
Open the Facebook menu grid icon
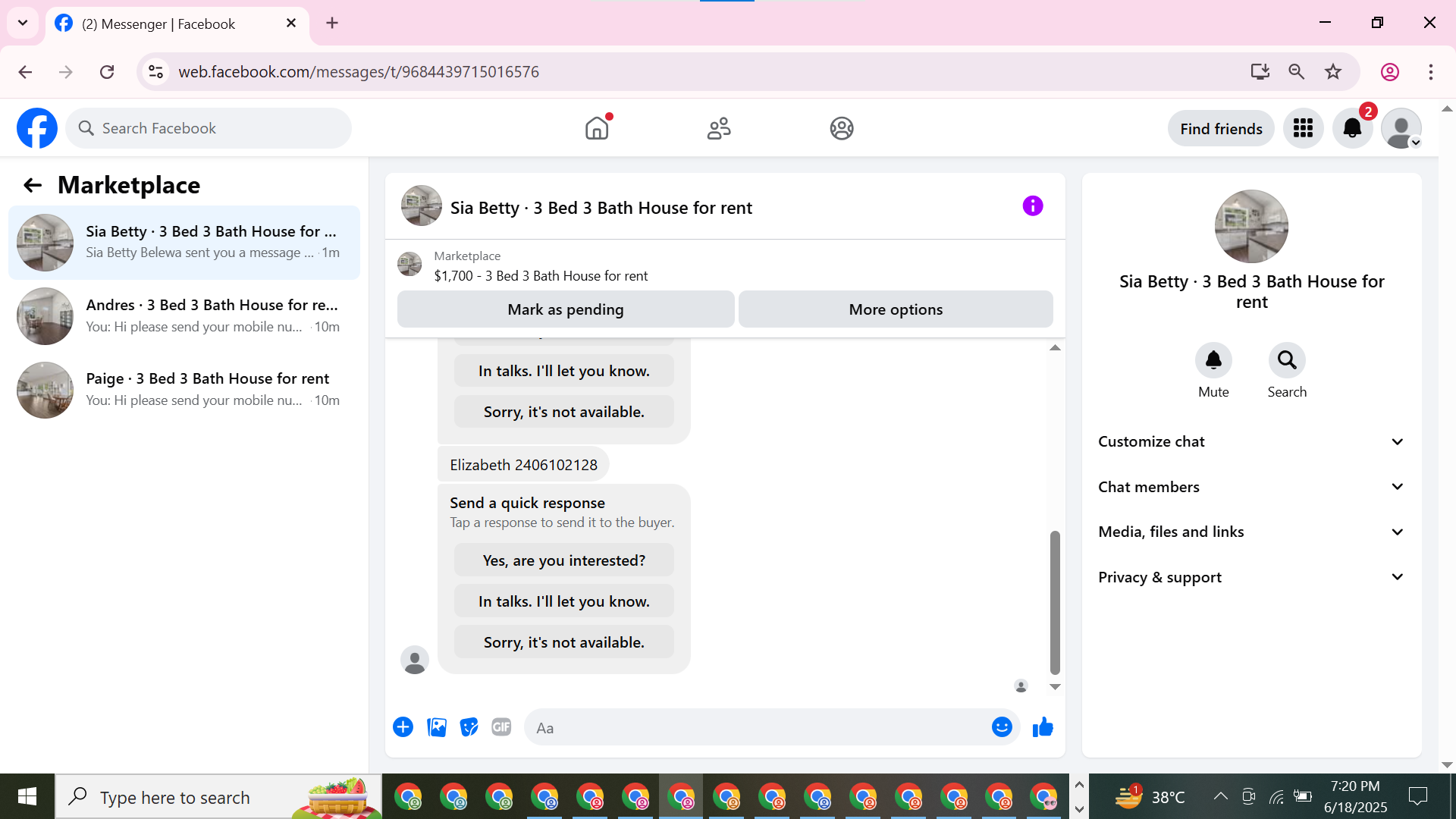point(1303,128)
